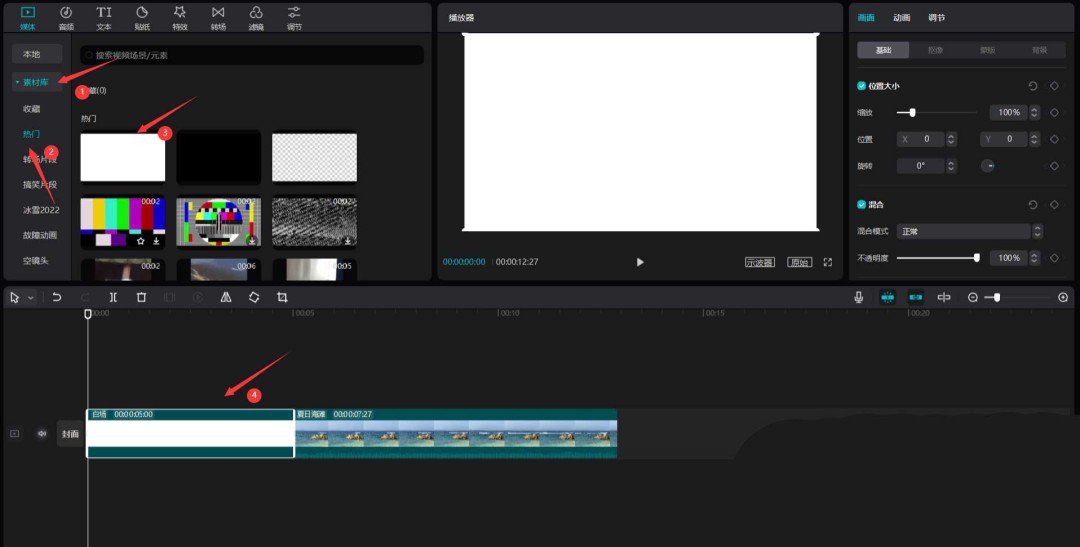Collapse the 素材库 section in sidebar

(36, 82)
